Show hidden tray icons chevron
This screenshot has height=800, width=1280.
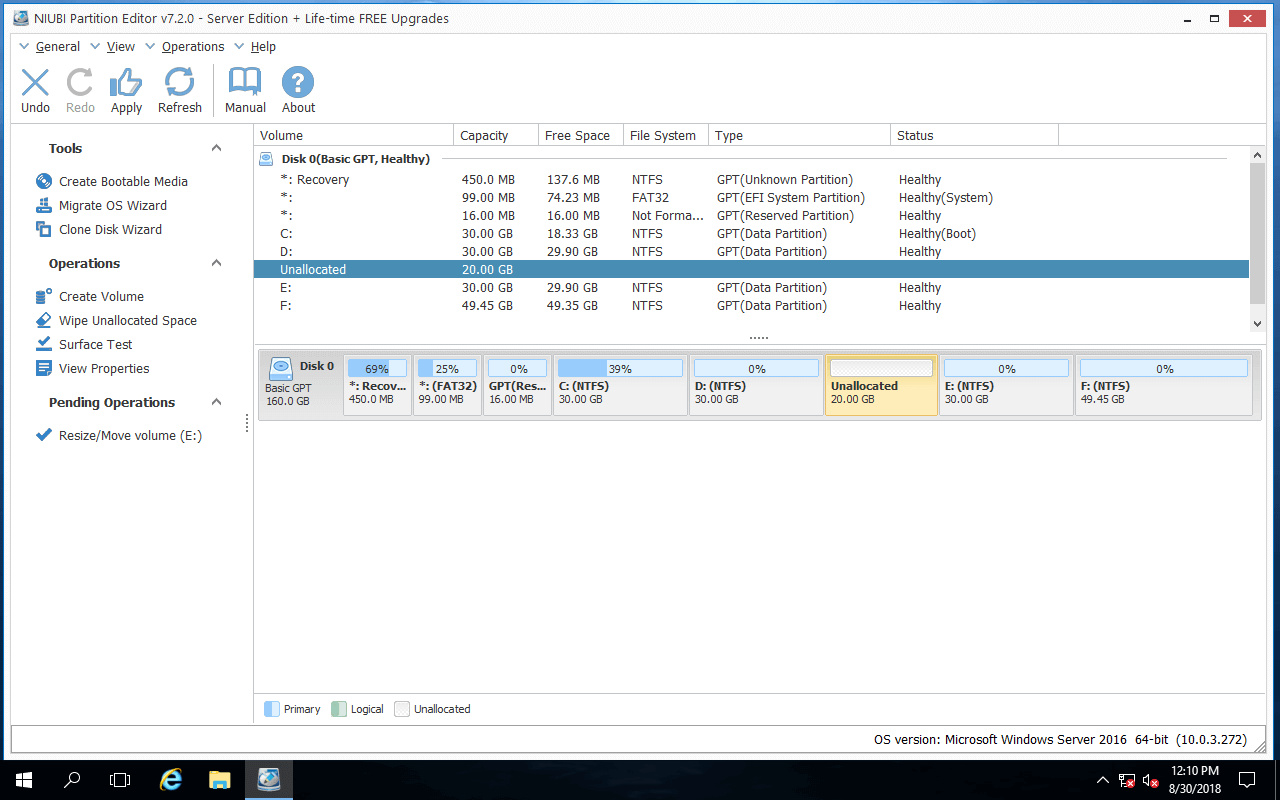pyautogui.click(x=1102, y=780)
